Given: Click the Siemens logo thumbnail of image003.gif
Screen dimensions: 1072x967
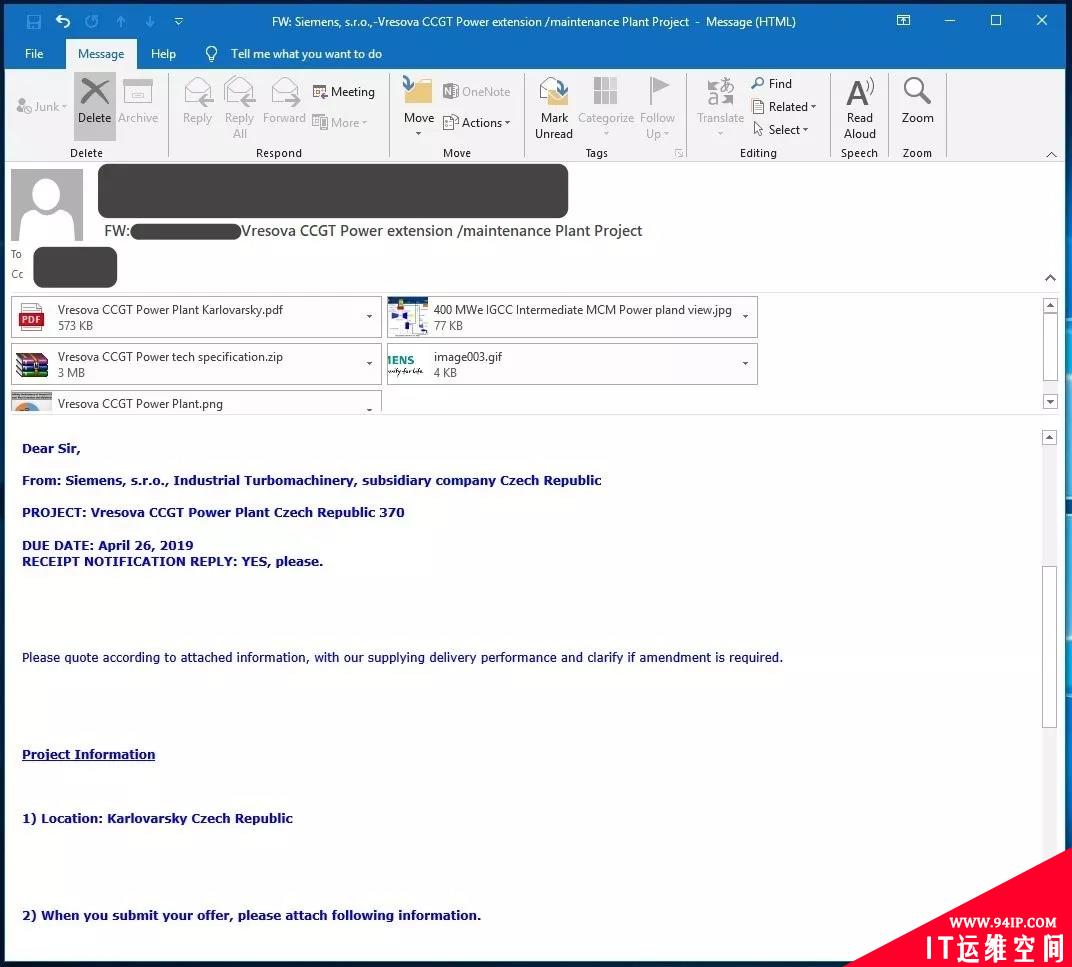Looking at the screenshot, I should [x=407, y=364].
